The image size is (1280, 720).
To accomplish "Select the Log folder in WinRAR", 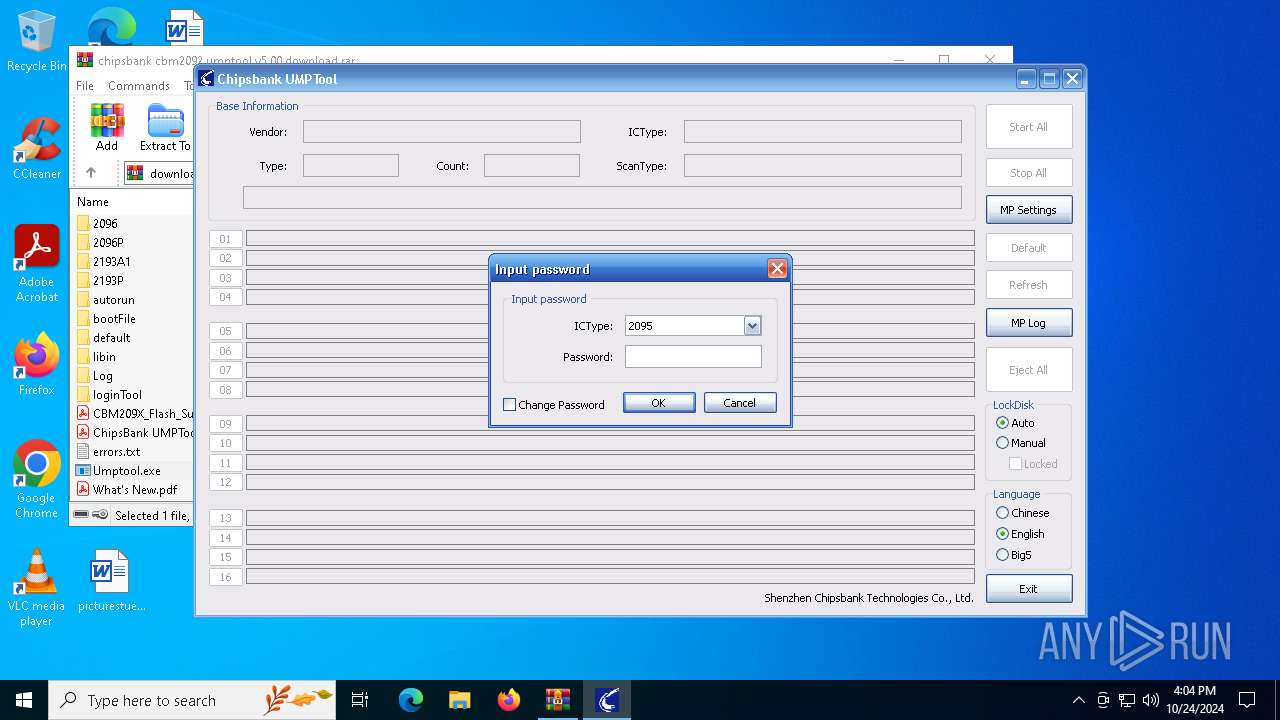I will [x=103, y=376].
